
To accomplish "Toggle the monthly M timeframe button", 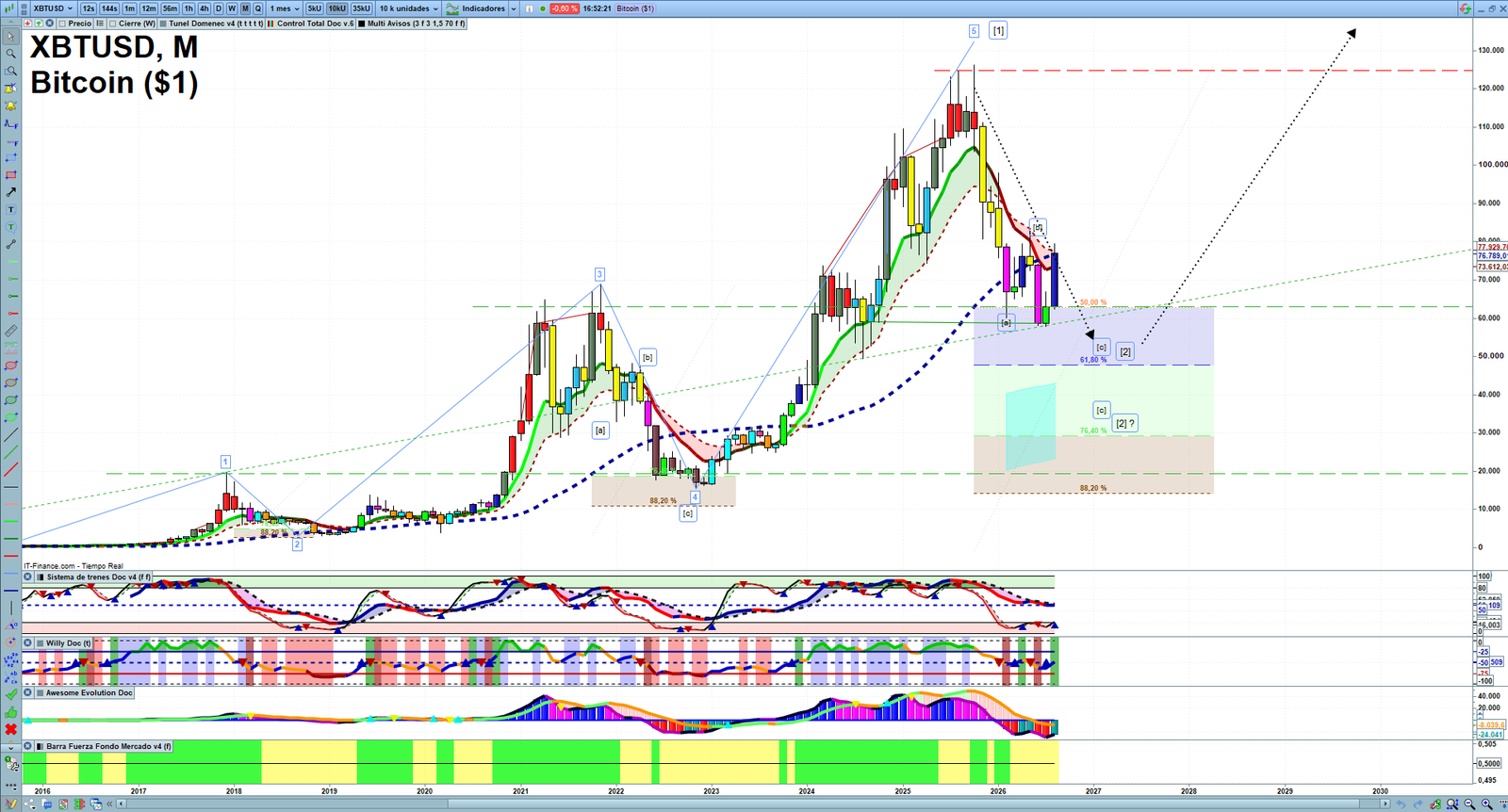I will pos(245,8).
